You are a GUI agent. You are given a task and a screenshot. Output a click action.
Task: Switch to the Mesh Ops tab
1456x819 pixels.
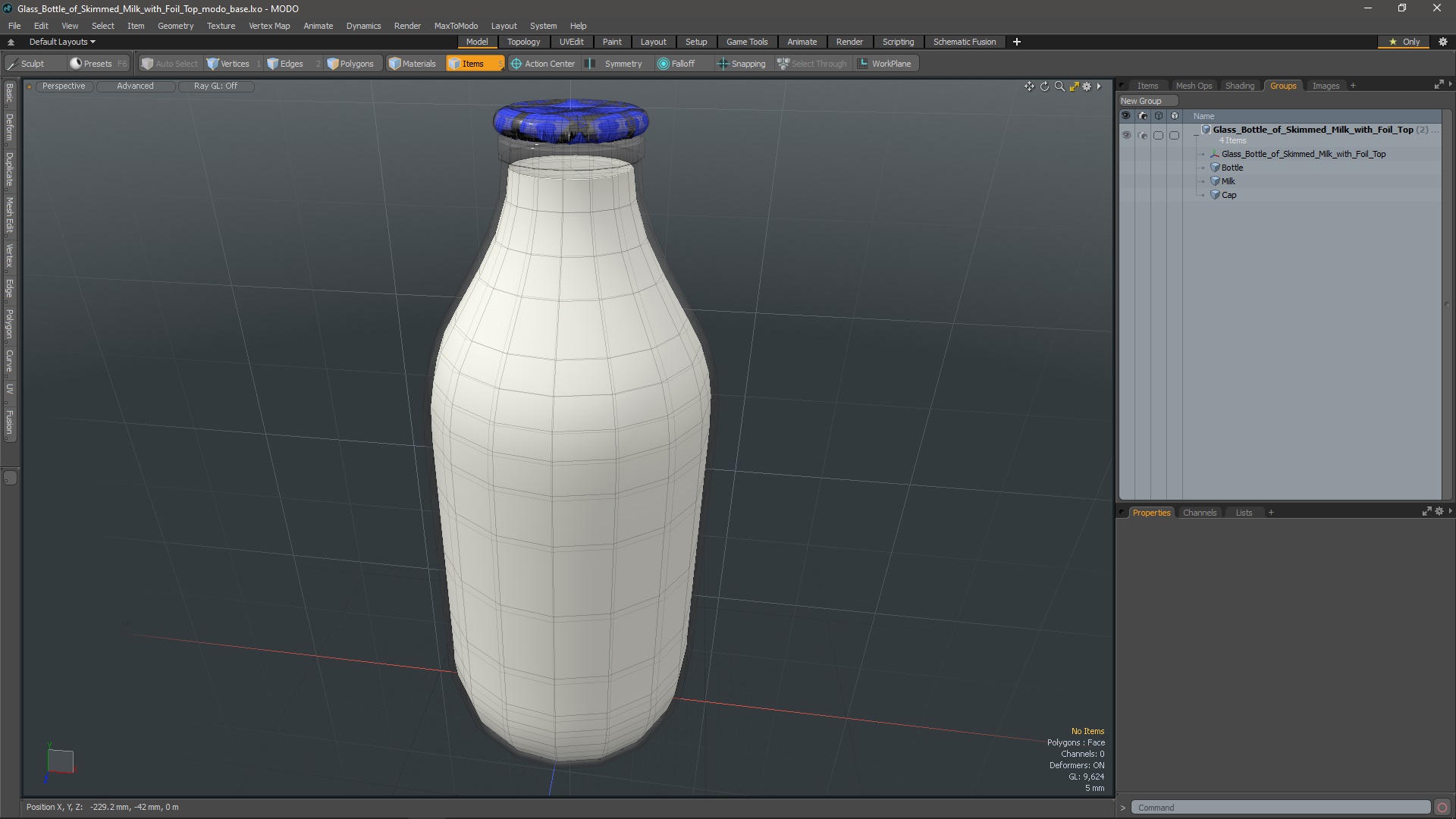click(1194, 86)
